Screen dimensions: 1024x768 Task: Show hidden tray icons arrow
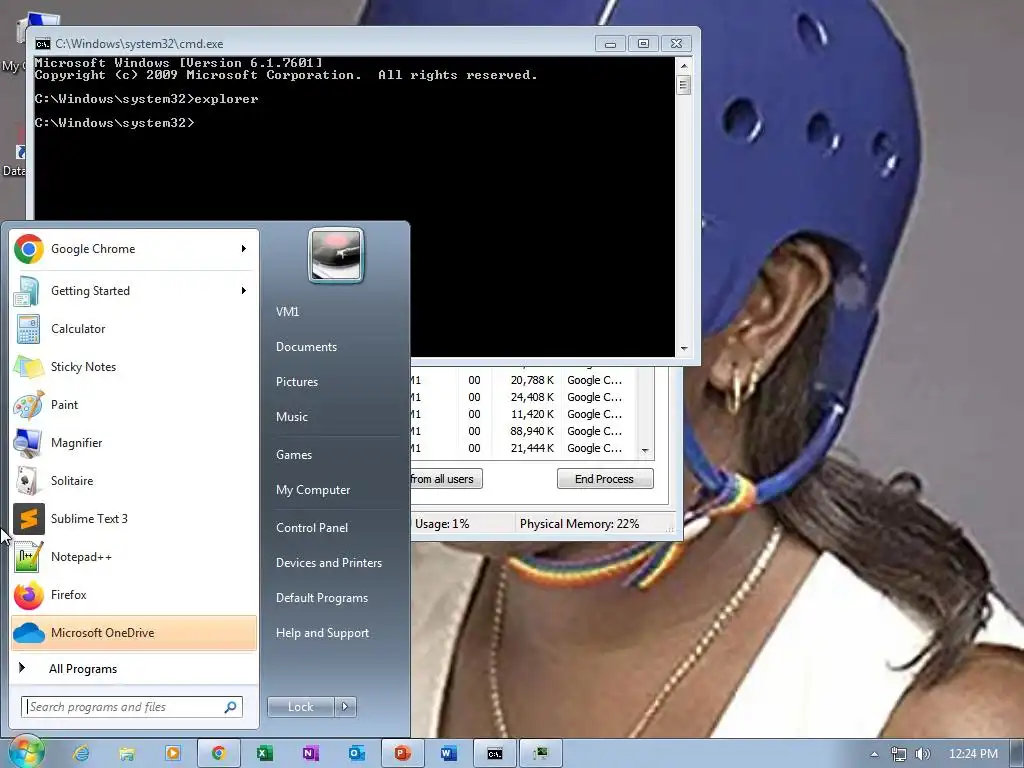click(x=874, y=754)
